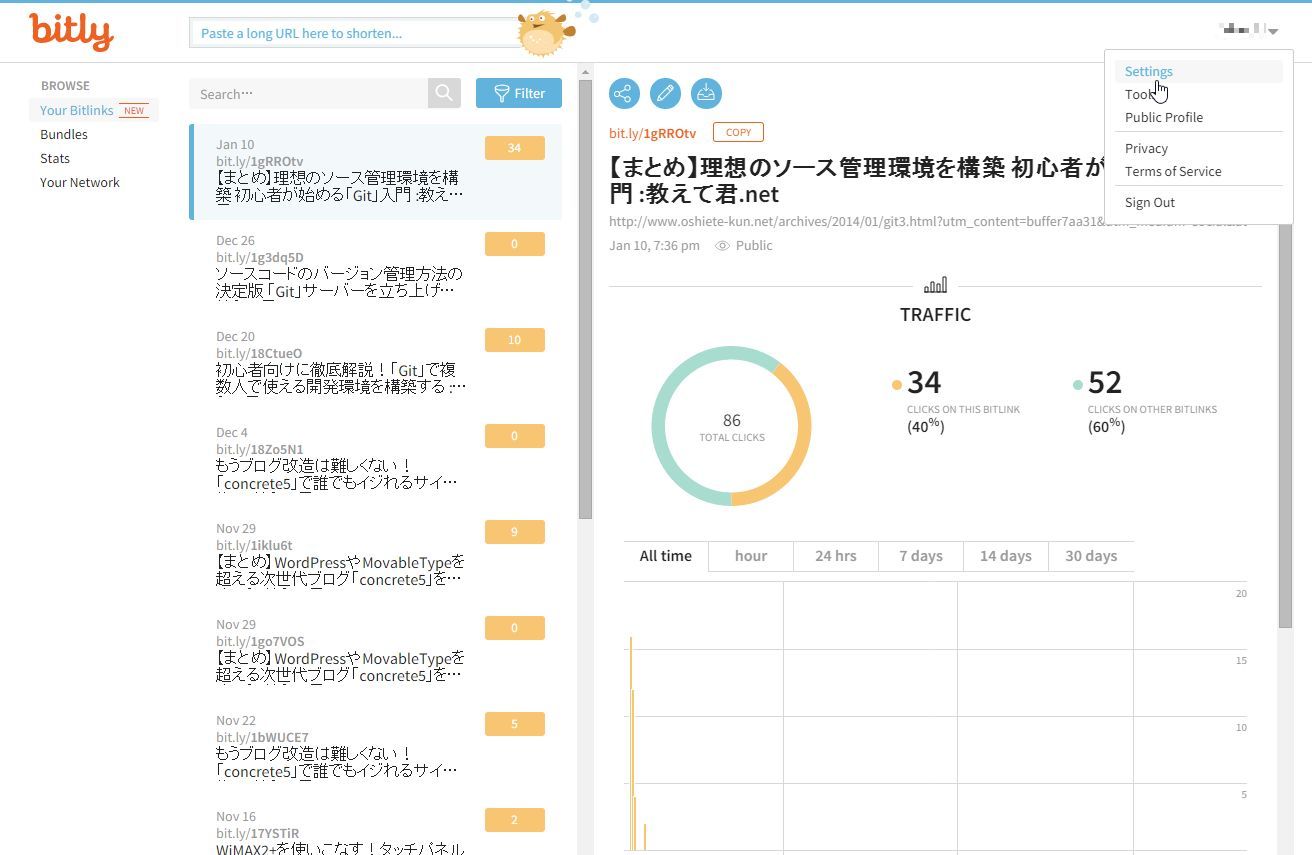
Task: Click the teal 52 clicks legend dot
Action: click(x=1077, y=385)
